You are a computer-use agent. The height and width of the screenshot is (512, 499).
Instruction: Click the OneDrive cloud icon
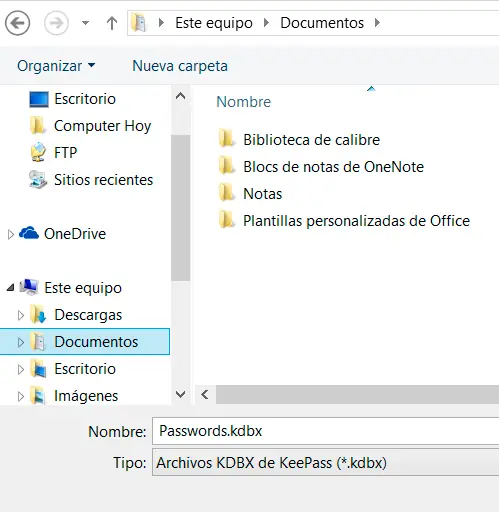point(29,233)
